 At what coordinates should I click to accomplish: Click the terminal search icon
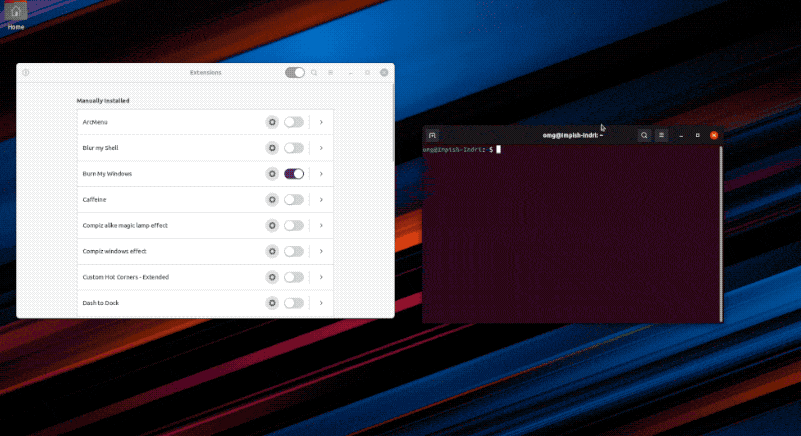pyautogui.click(x=644, y=135)
